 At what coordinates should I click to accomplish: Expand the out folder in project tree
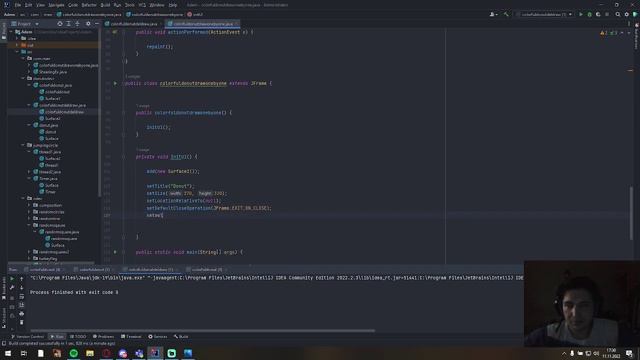[x=17, y=45]
